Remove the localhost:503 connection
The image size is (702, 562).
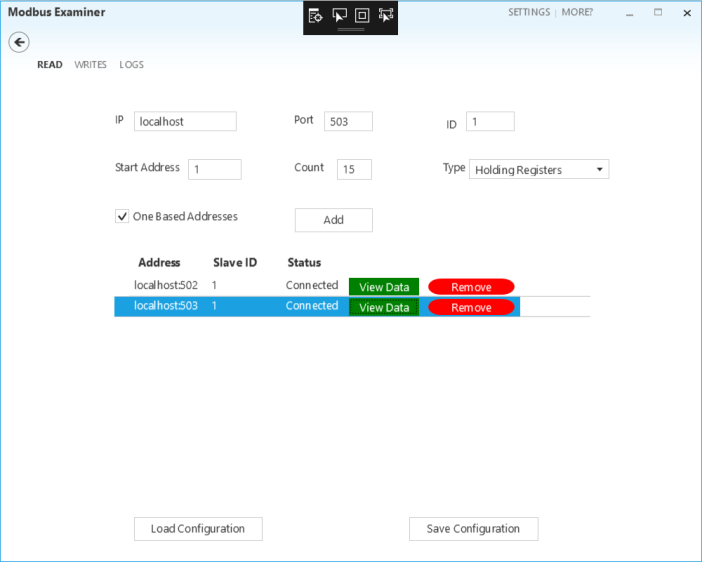[x=471, y=308]
